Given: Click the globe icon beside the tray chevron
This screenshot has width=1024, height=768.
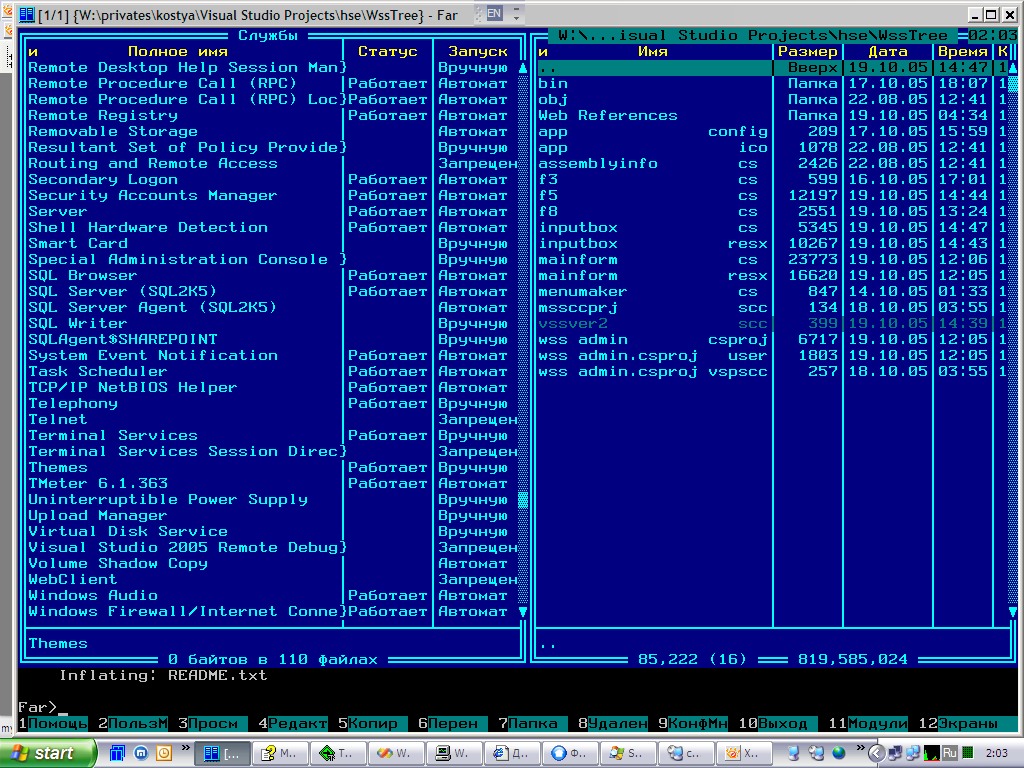Looking at the screenshot, I should 839,753.
